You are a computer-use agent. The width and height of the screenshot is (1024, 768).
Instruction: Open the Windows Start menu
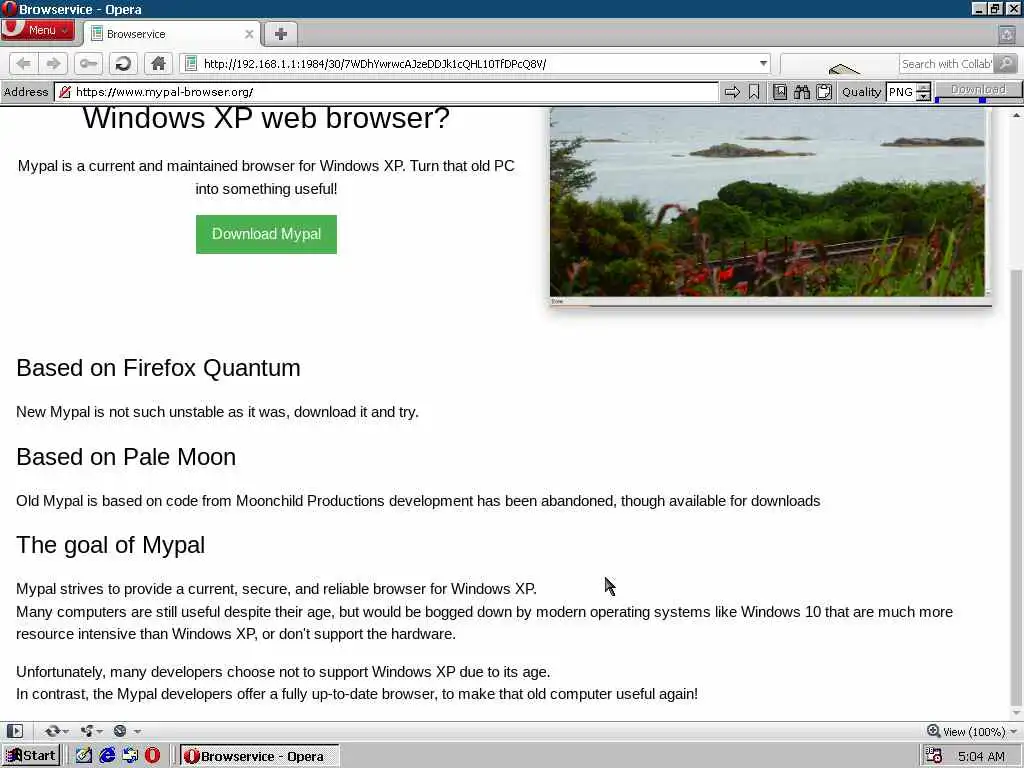click(31, 756)
